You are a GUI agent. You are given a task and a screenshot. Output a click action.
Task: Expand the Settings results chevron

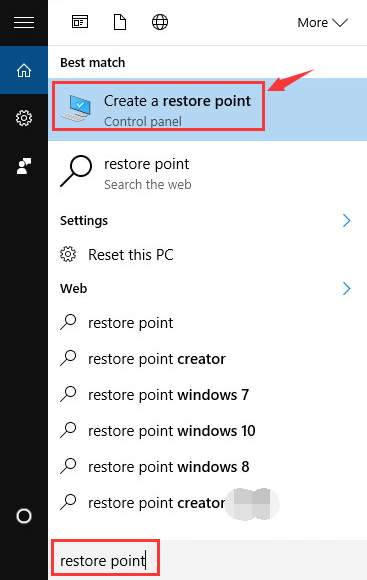tap(346, 220)
